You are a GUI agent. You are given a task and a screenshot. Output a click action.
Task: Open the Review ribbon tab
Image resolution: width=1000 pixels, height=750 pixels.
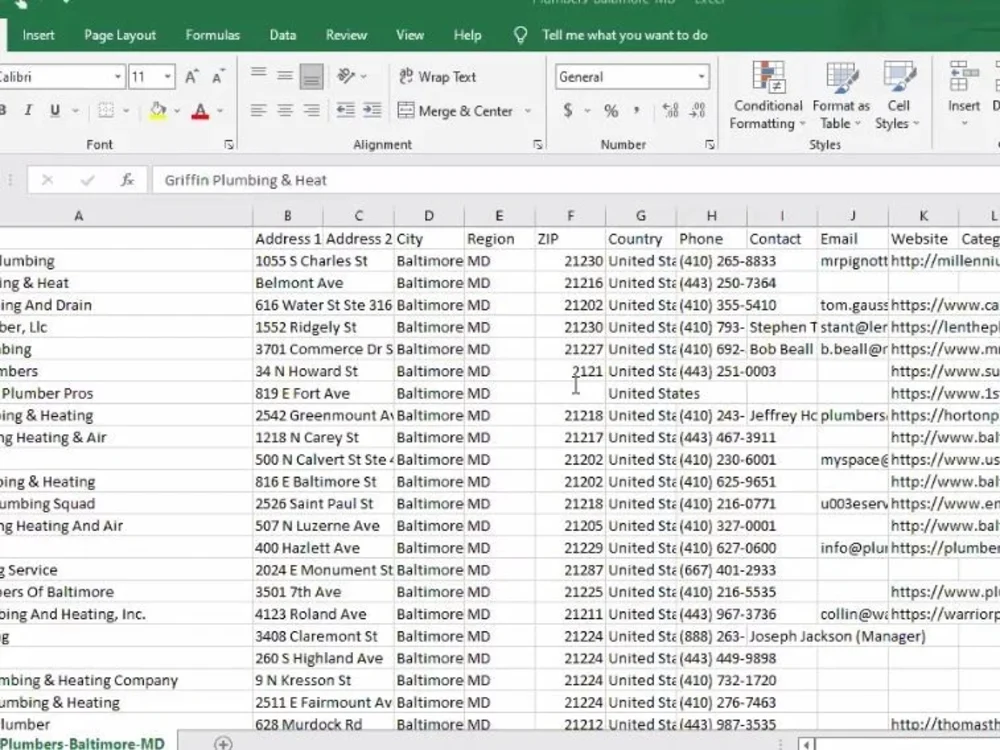[345, 34]
